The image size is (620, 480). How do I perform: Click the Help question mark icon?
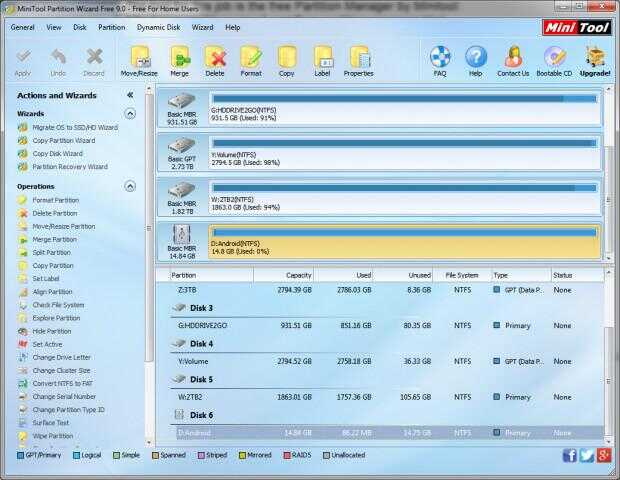(x=476, y=57)
